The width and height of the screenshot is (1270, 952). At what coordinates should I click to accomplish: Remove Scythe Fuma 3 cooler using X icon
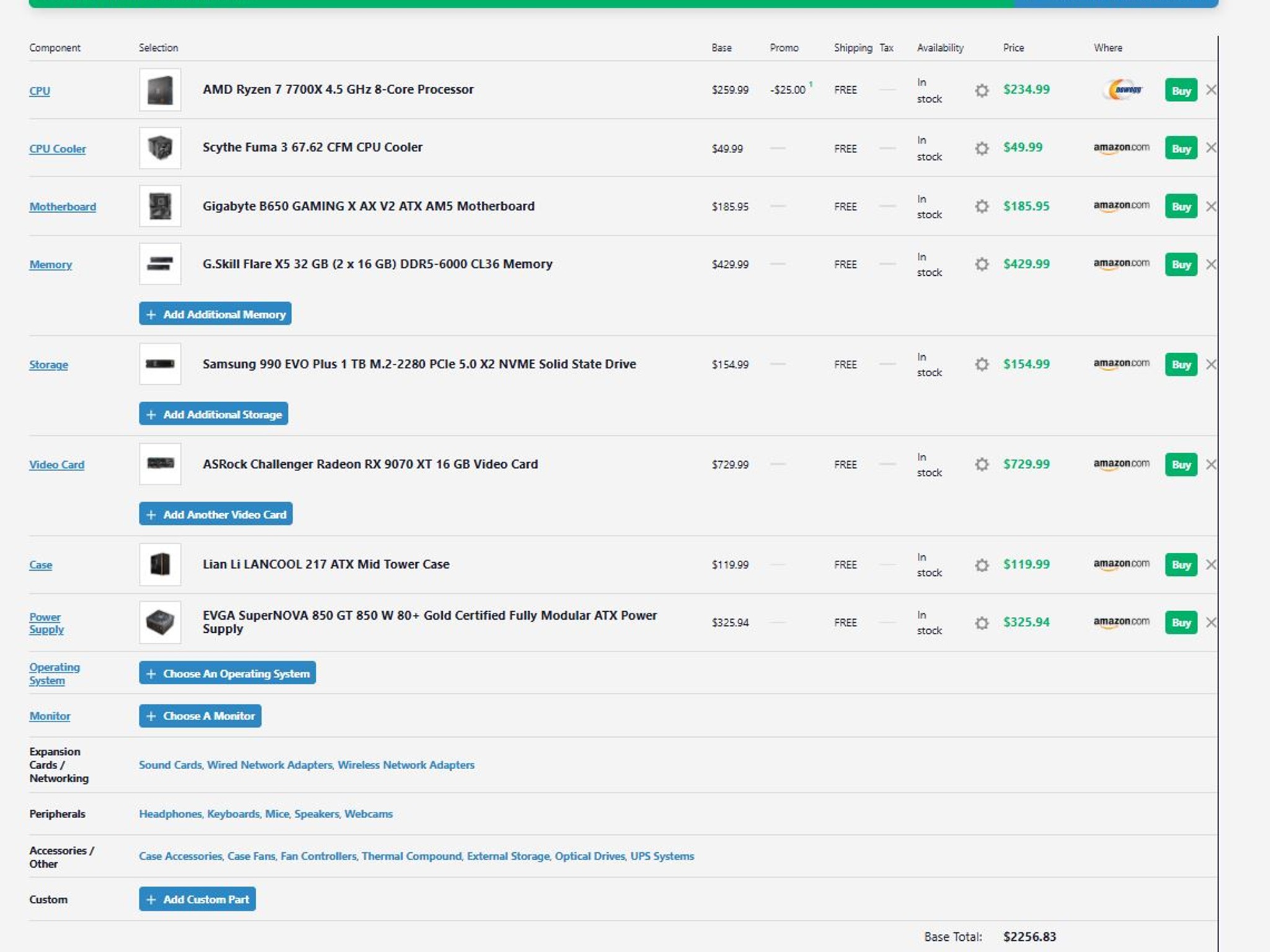click(x=1210, y=148)
